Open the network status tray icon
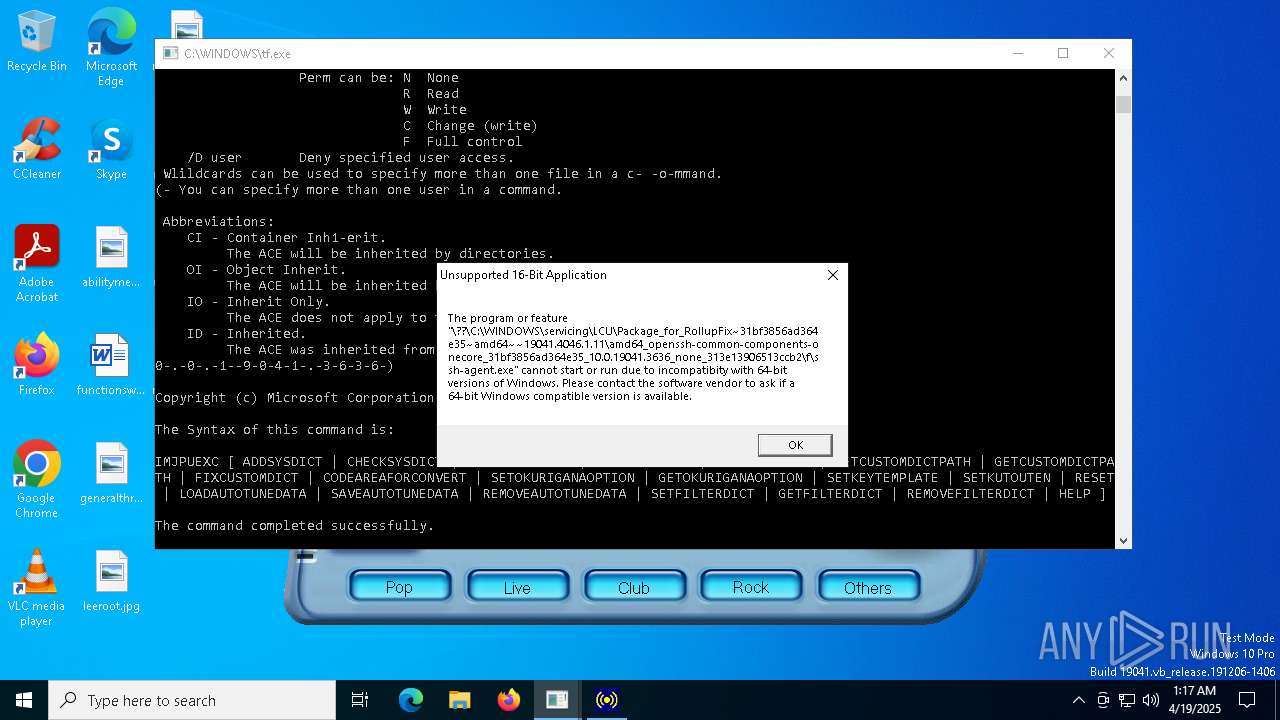Screen dimensions: 1280x720 (x=1127, y=700)
